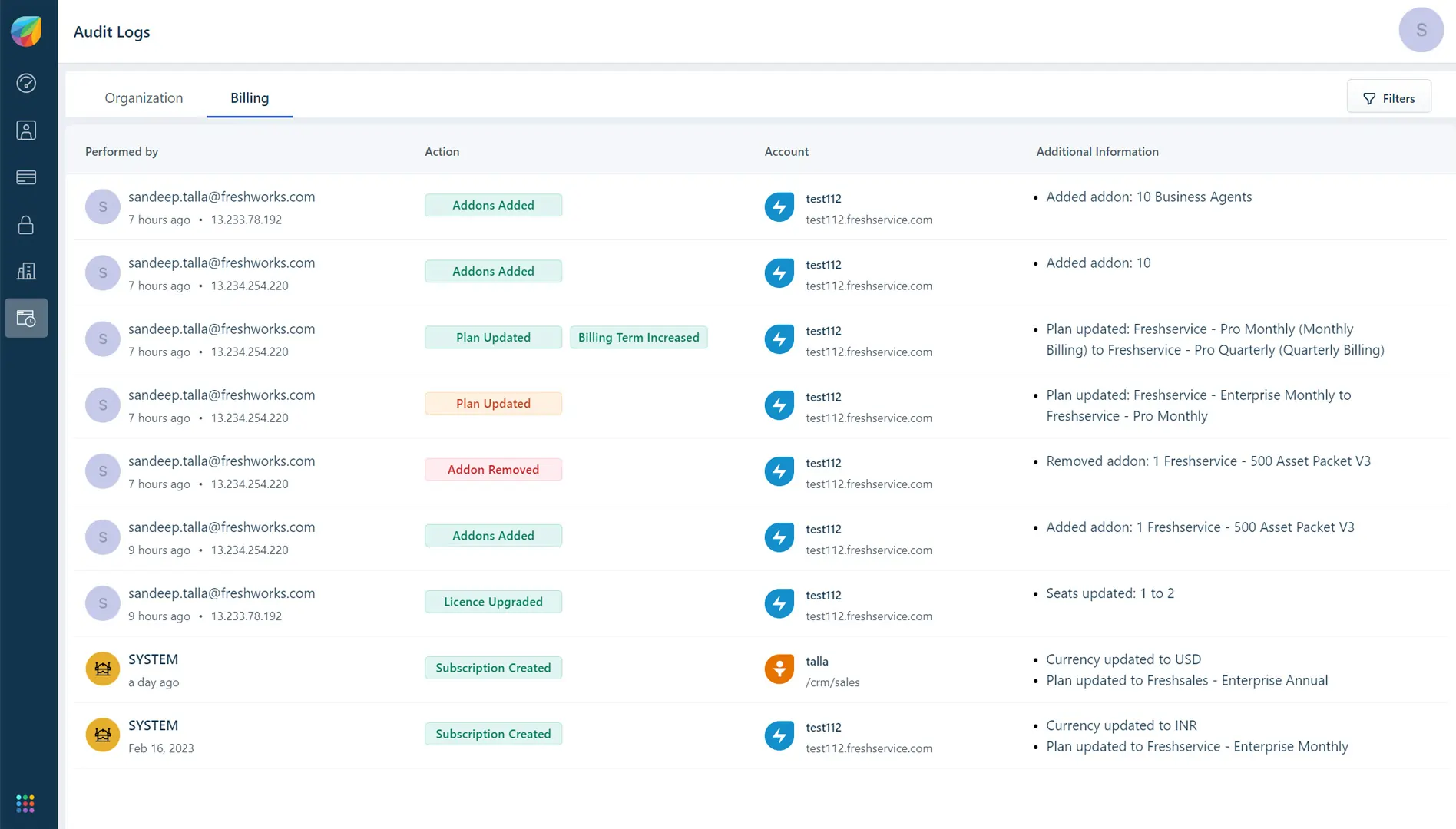Click the Audit Logs page title
The height and width of the screenshot is (829, 1456).
(x=111, y=31)
